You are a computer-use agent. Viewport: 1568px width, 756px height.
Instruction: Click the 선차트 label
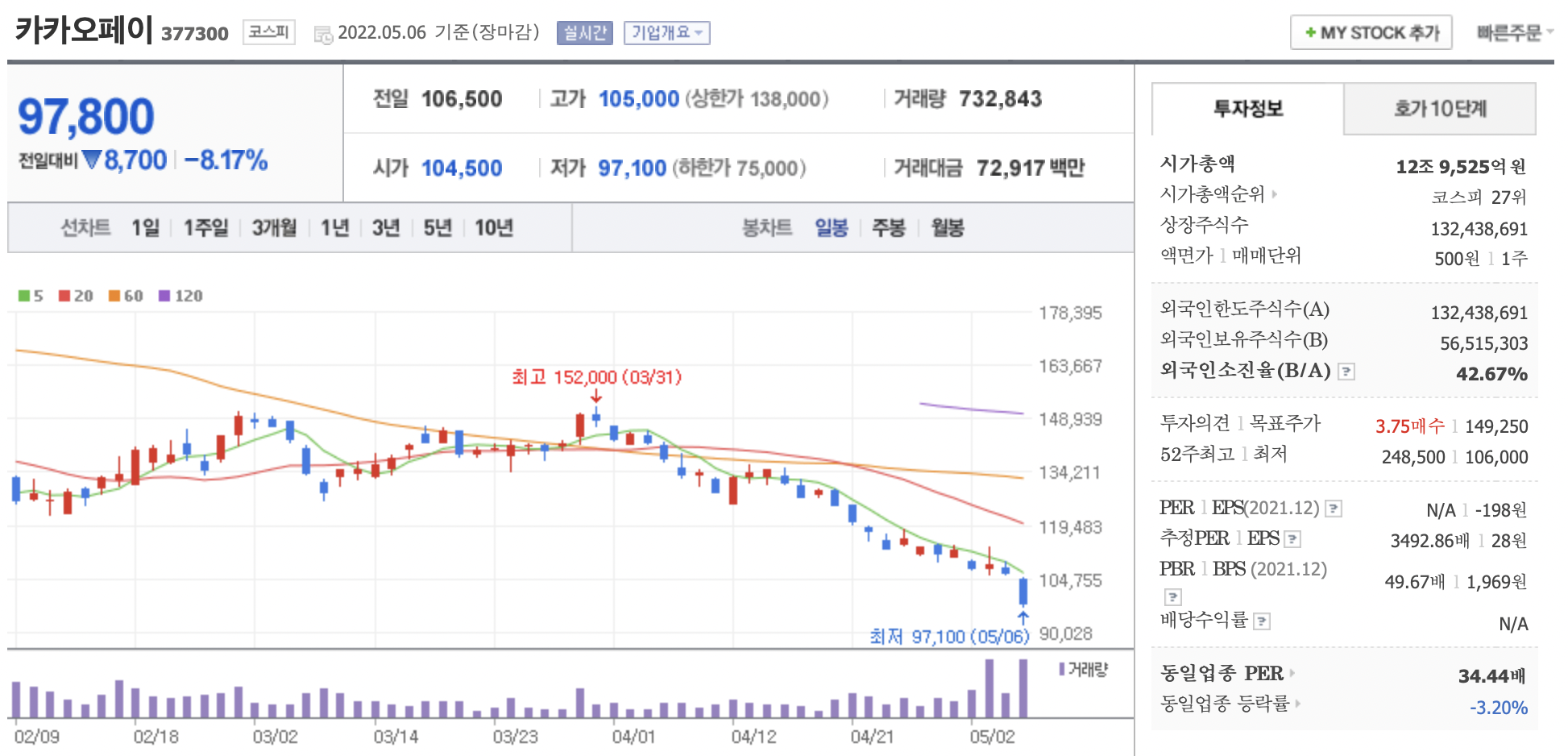click(85, 228)
